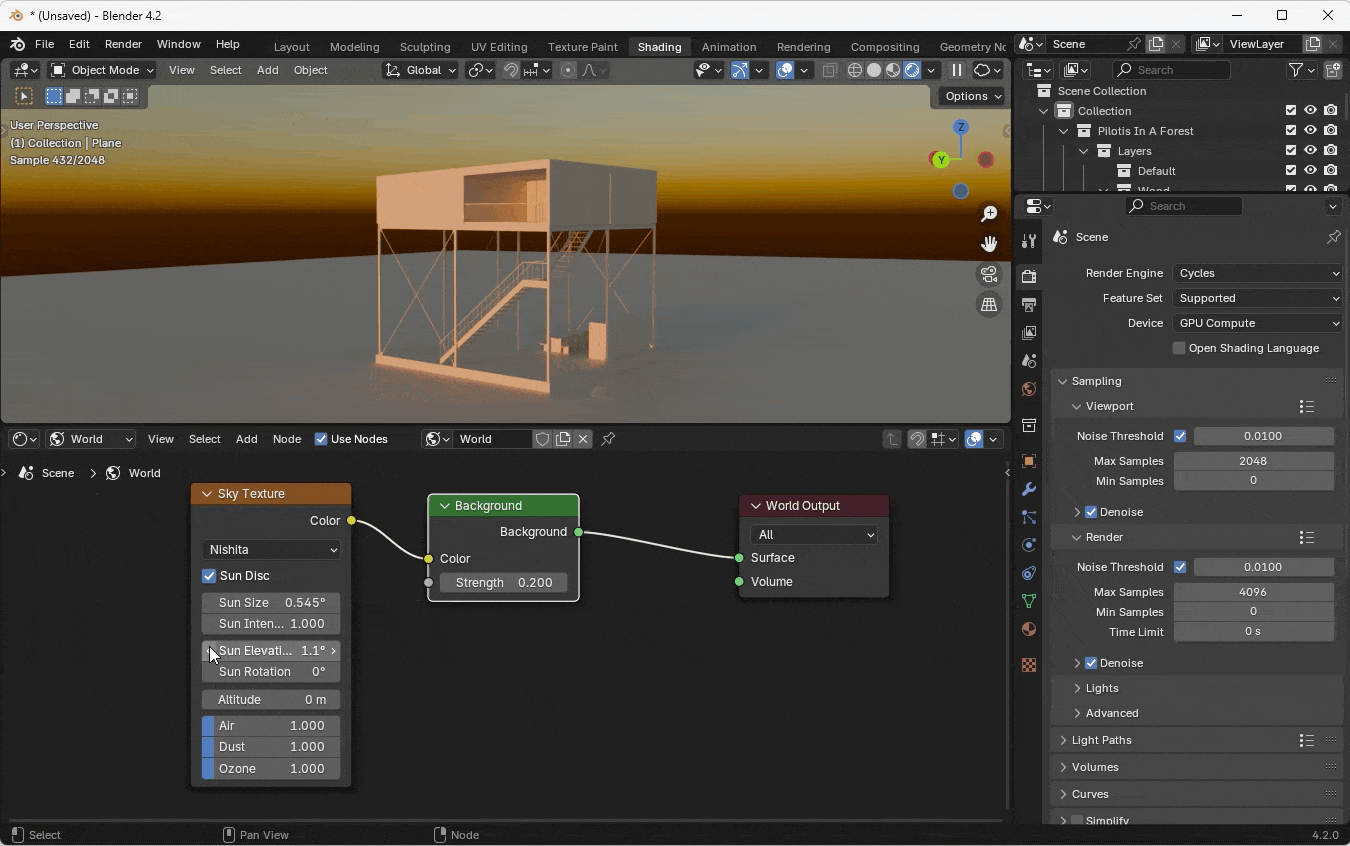Switch perspective/orthographic grid icon

[989, 304]
